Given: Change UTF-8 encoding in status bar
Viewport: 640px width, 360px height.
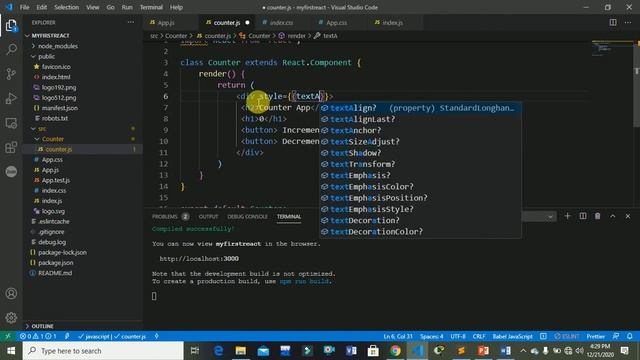Looking at the screenshot, I should (458, 336).
